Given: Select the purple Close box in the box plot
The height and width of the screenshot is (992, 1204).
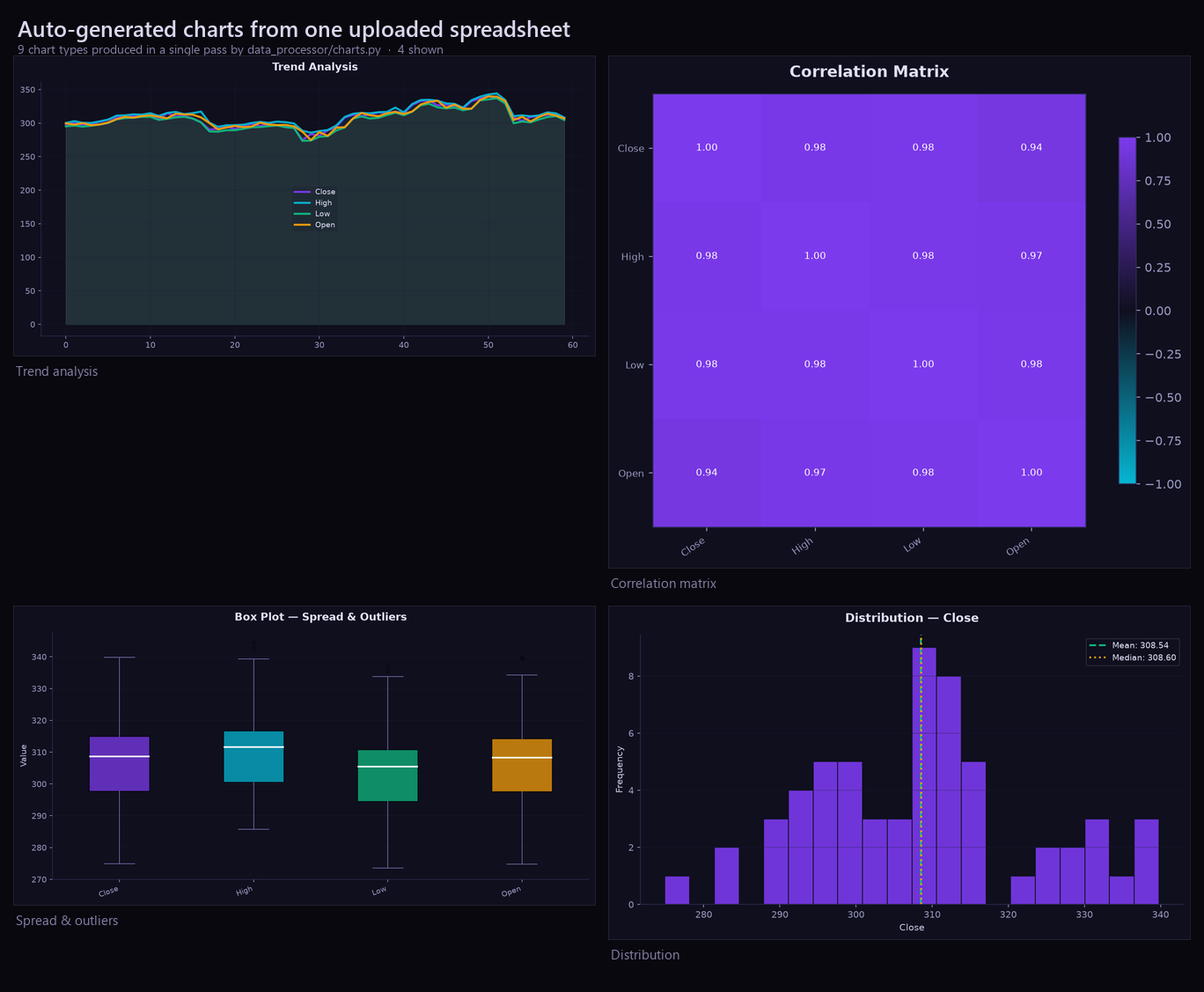Looking at the screenshot, I should click(x=120, y=764).
